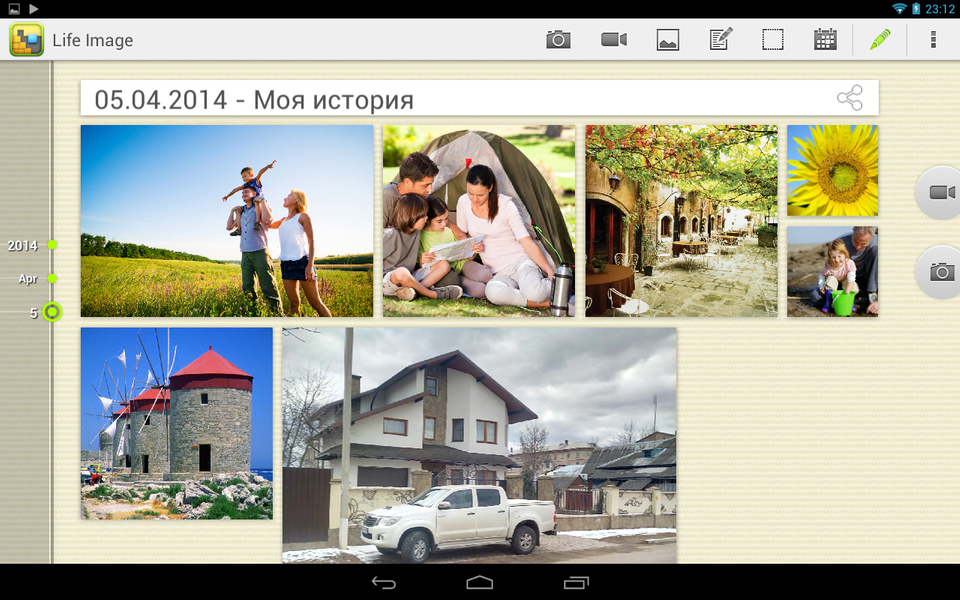Open the sunflower photo

pos(833,171)
